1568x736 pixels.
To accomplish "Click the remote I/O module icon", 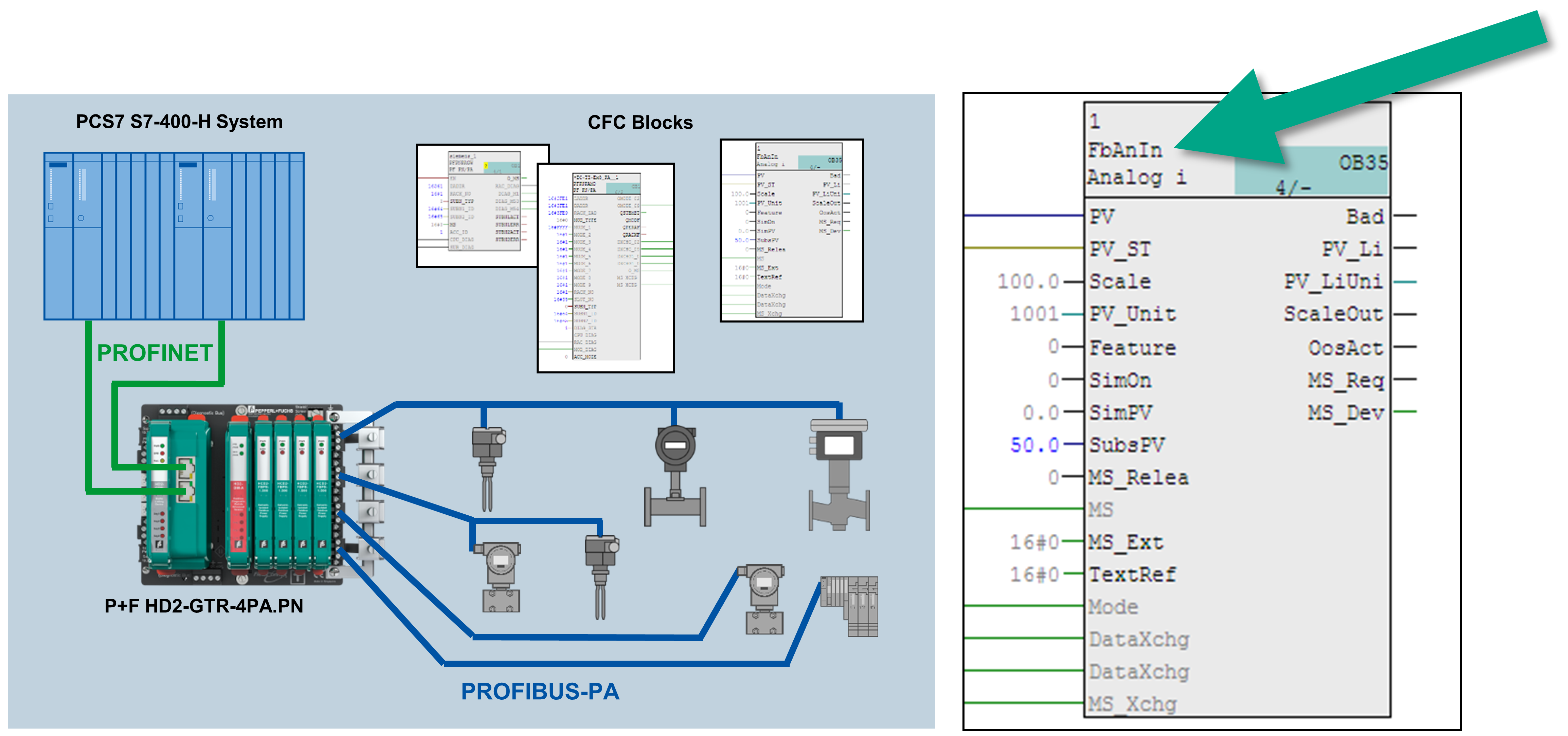I will pyautogui.click(x=849, y=606).
